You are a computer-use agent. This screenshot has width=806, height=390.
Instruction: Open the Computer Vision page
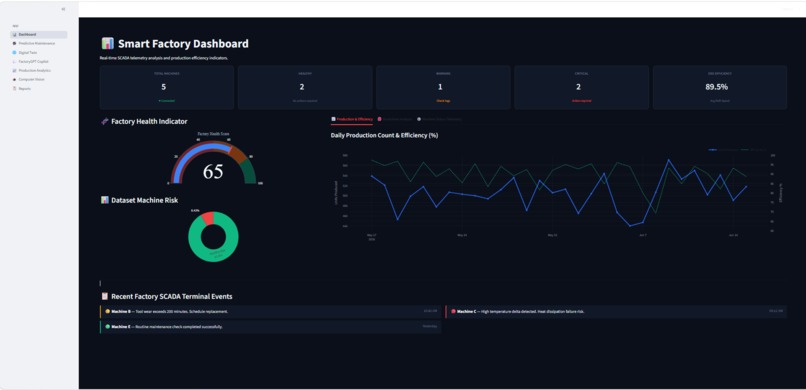(39, 80)
